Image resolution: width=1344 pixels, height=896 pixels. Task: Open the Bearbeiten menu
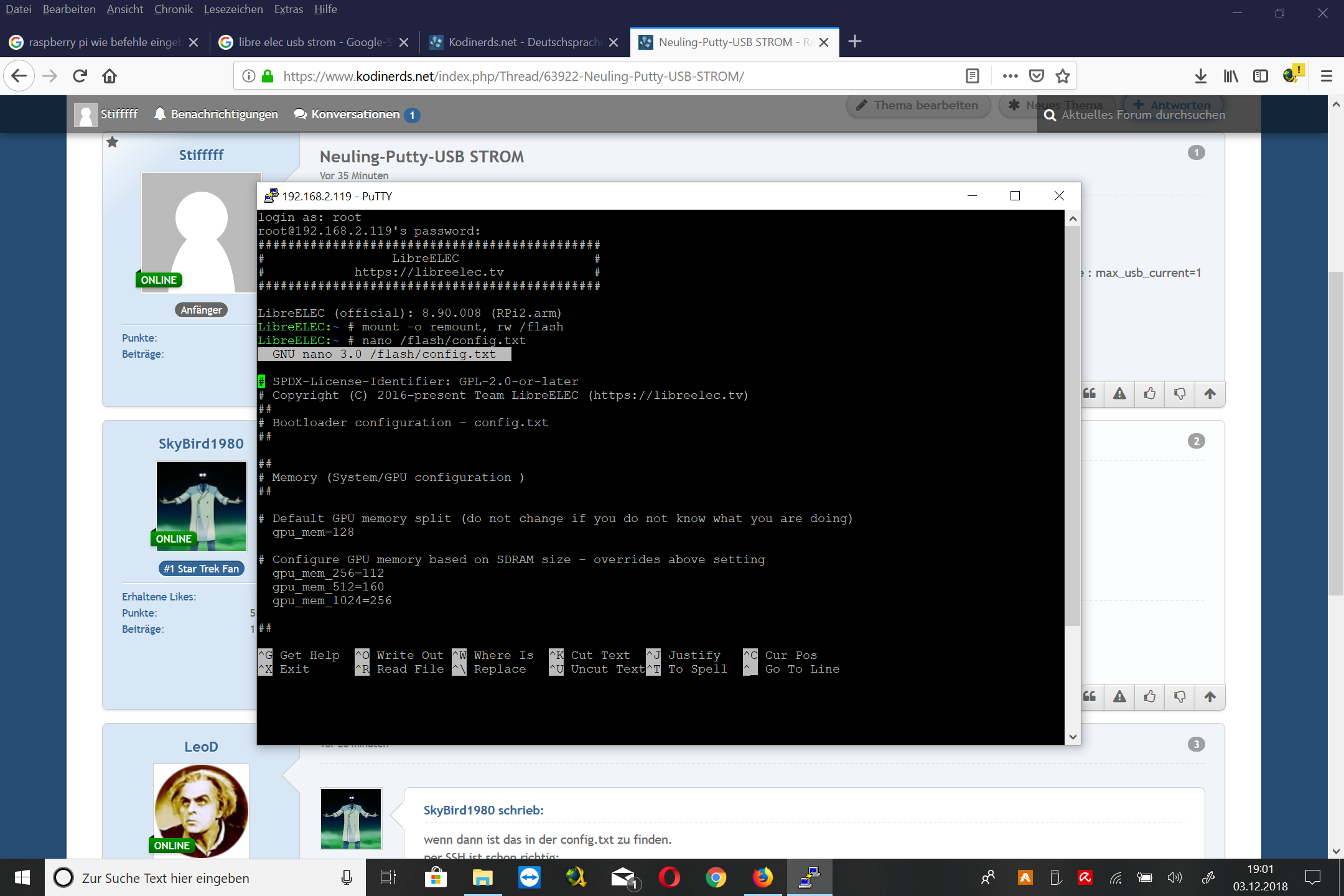pos(69,9)
